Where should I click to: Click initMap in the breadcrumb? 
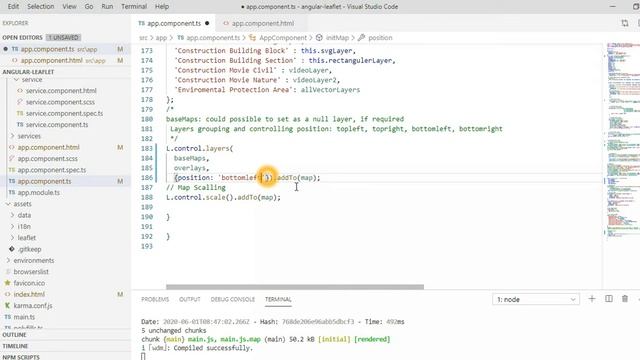(337, 38)
